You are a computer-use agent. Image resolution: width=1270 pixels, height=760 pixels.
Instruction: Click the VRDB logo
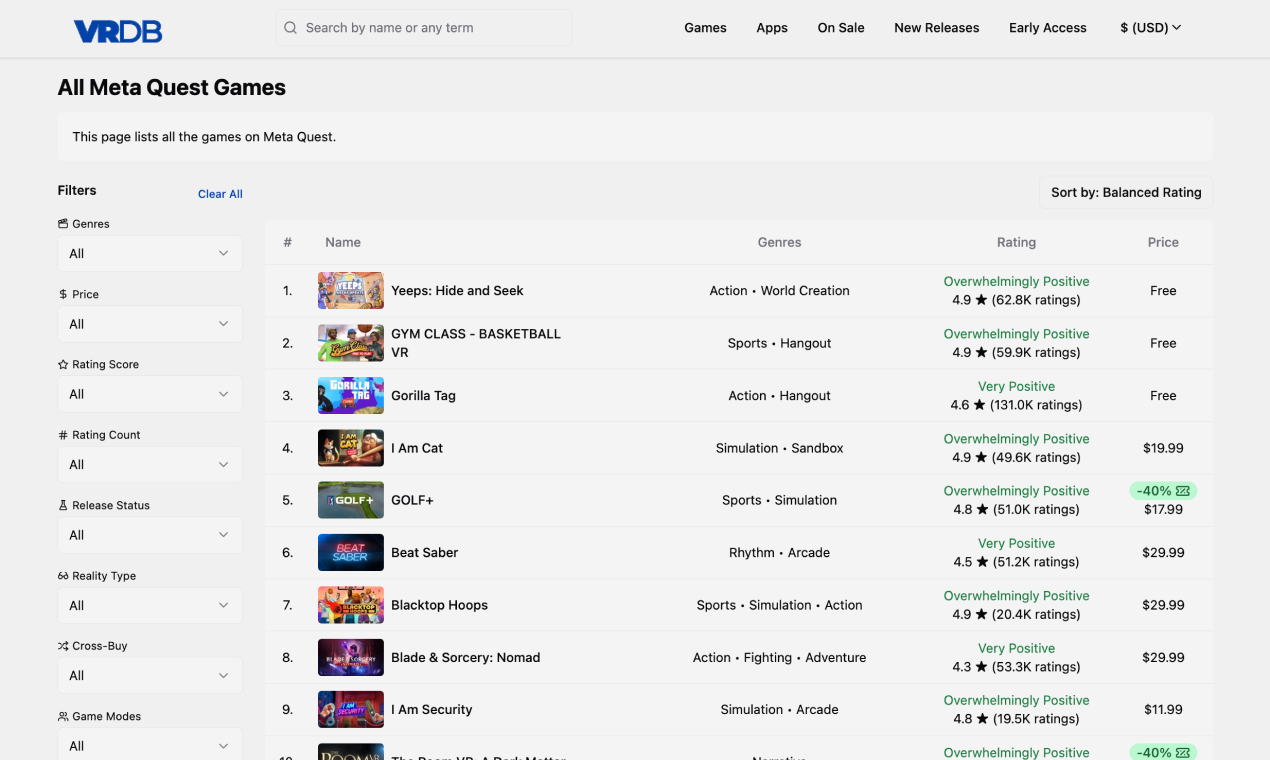click(118, 31)
